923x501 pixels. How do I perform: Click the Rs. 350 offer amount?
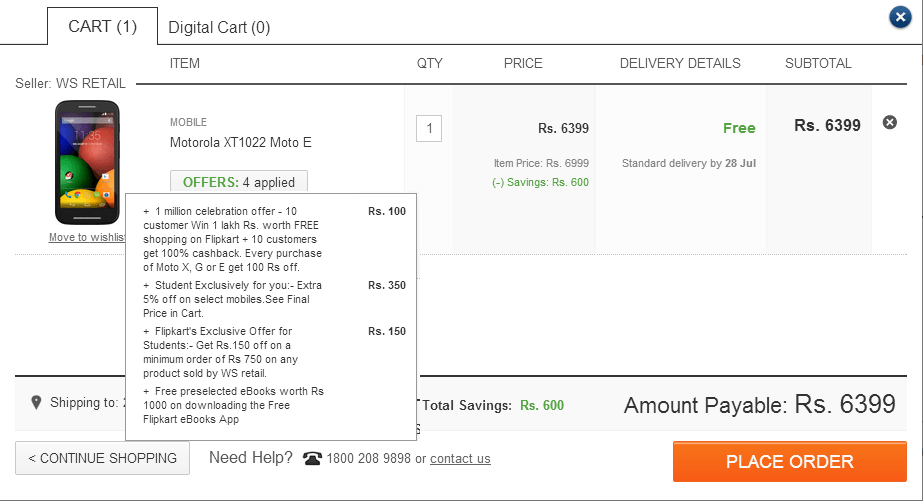(387, 285)
